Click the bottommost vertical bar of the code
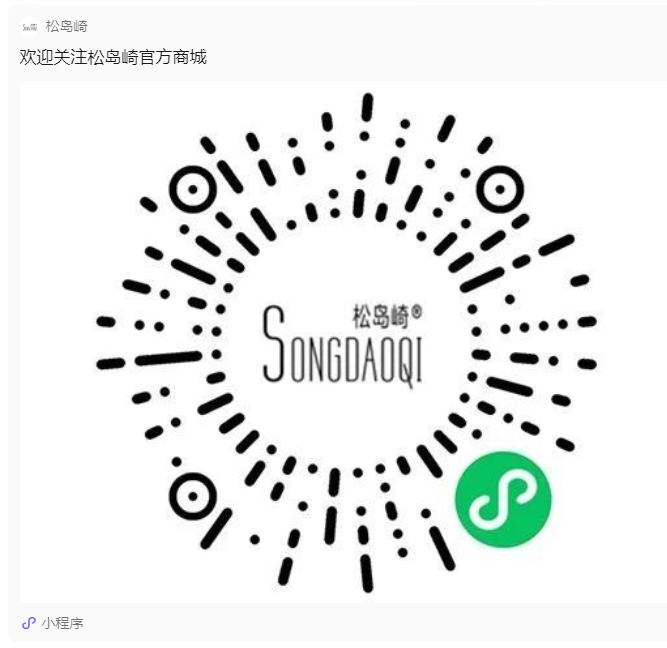 366,573
